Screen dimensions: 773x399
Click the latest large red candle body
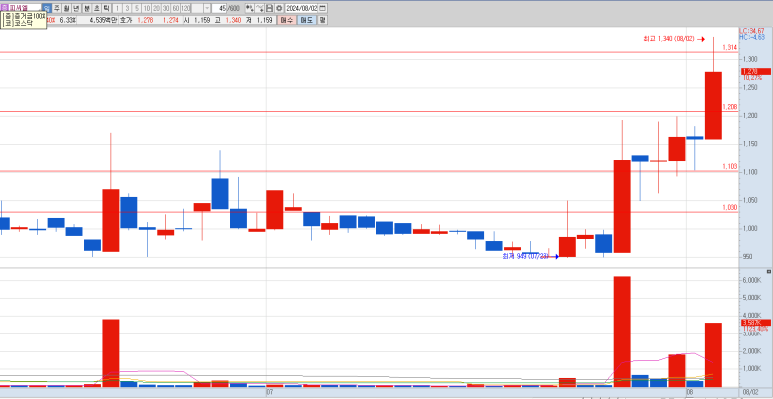[713, 106]
